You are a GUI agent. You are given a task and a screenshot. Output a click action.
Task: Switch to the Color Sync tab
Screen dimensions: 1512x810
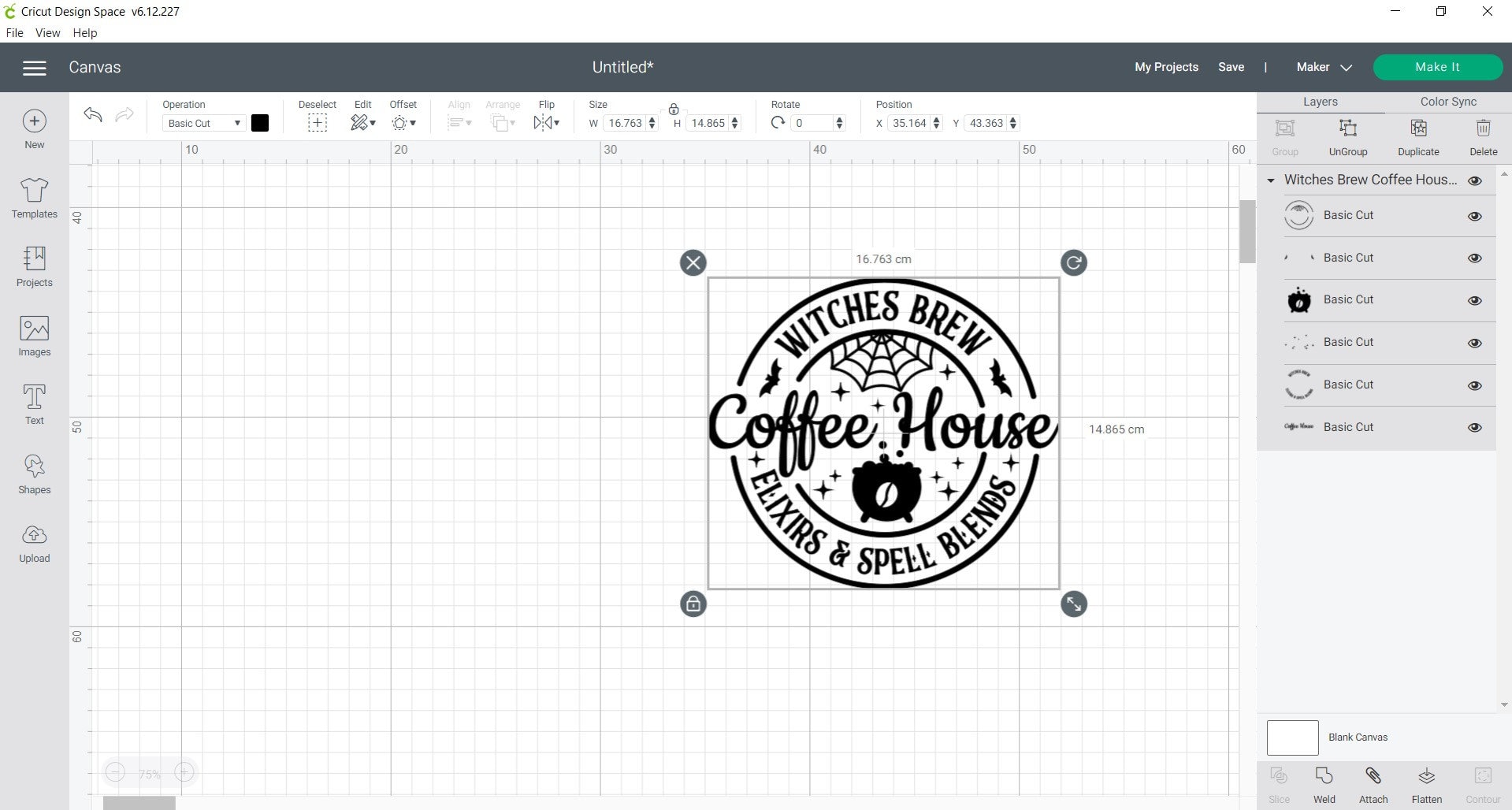1448,102
